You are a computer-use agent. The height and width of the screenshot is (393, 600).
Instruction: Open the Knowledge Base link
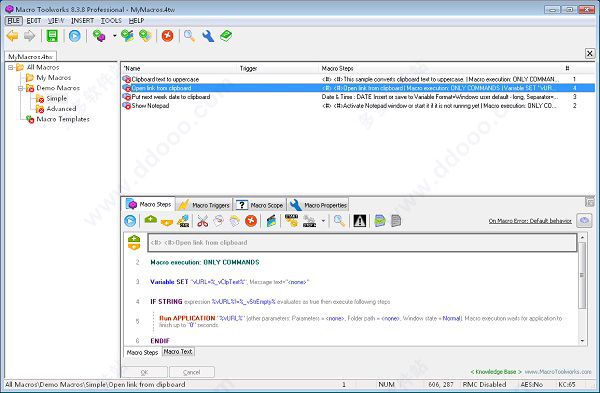pyautogui.click(x=496, y=372)
